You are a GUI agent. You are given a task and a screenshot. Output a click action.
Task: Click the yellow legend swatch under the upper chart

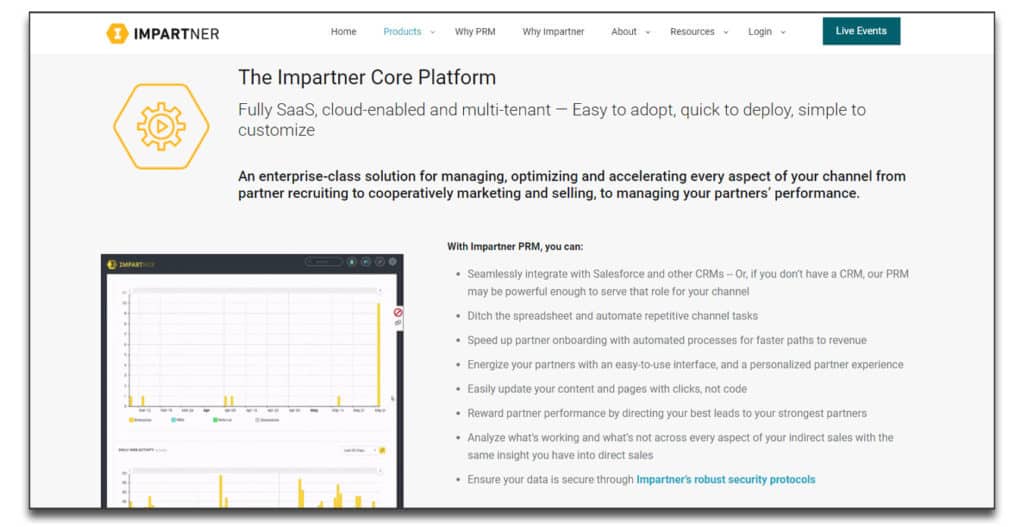(131, 420)
